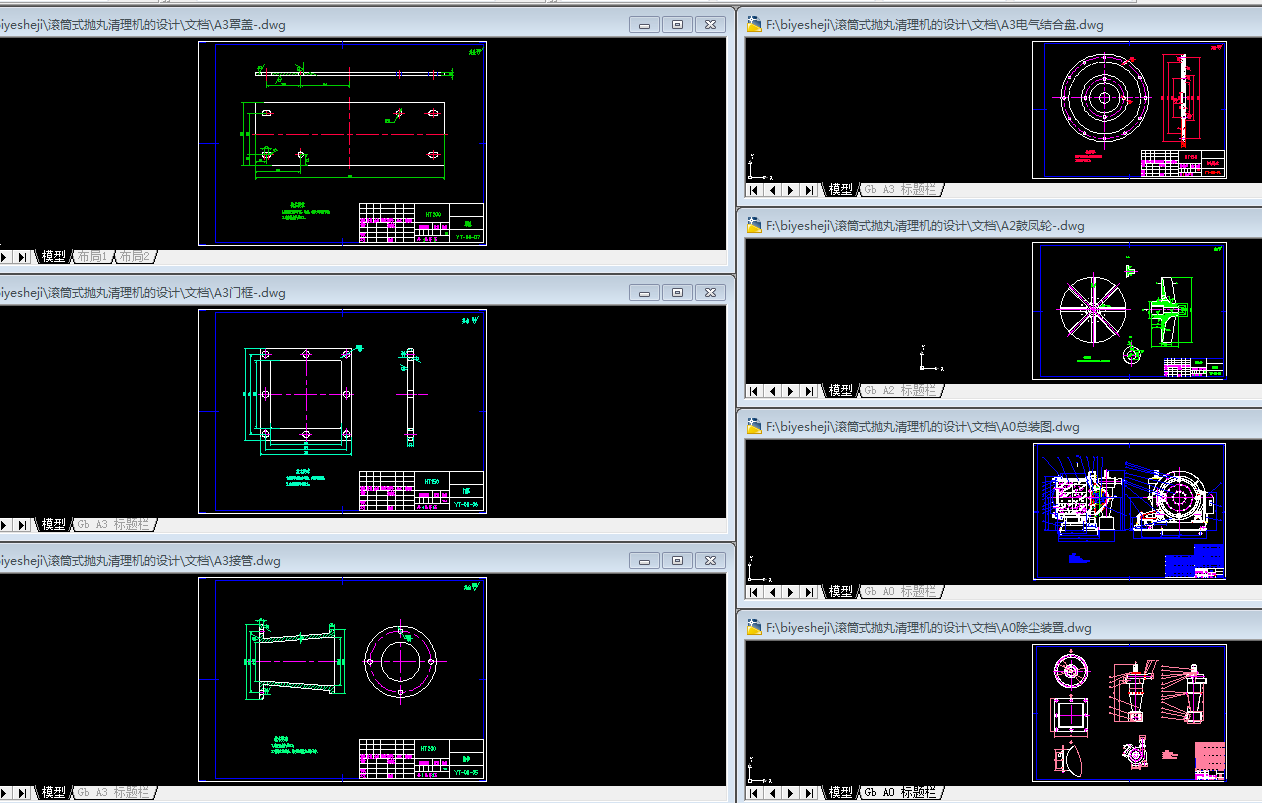Click the A3罩盖-.dwg title bar text
The image size is (1262, 803).
143,25
